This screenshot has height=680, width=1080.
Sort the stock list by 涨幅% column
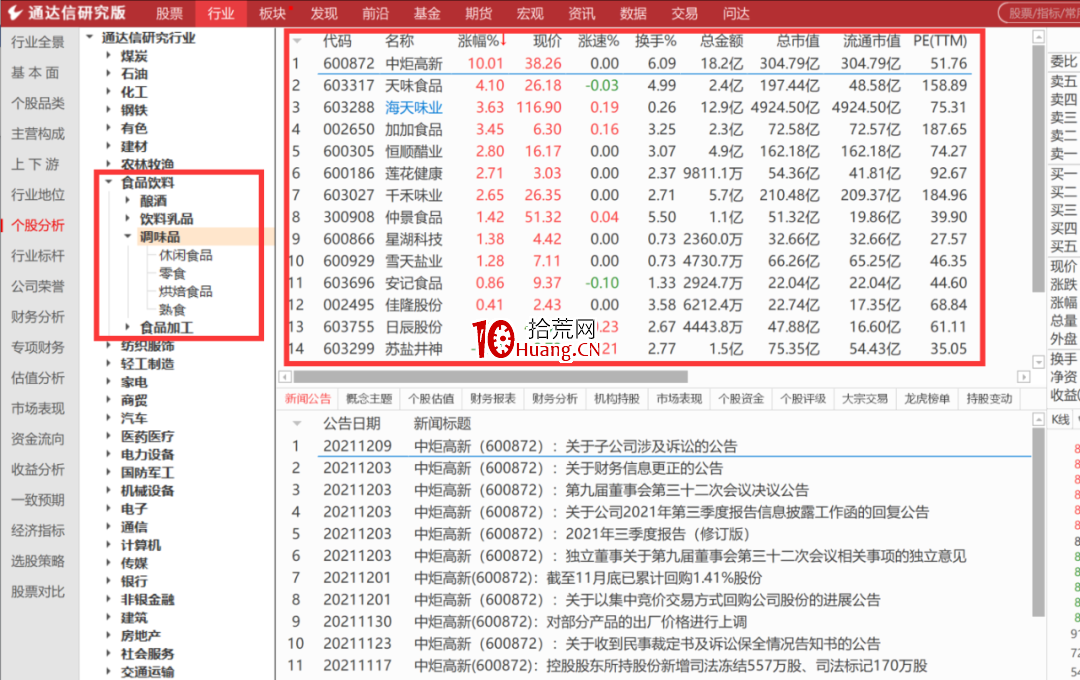pos(481,41)
